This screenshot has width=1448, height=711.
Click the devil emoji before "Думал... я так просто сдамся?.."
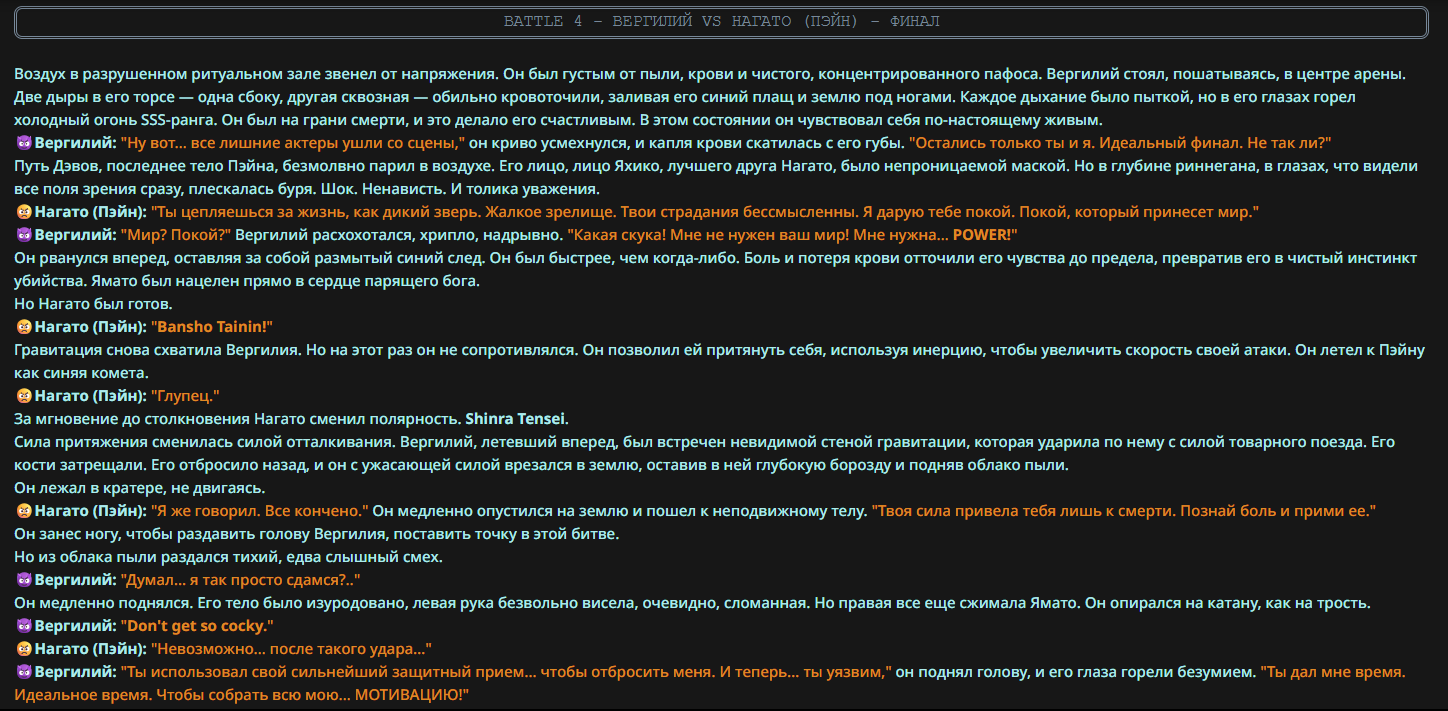pyautogui.click(x=24, y=580)
